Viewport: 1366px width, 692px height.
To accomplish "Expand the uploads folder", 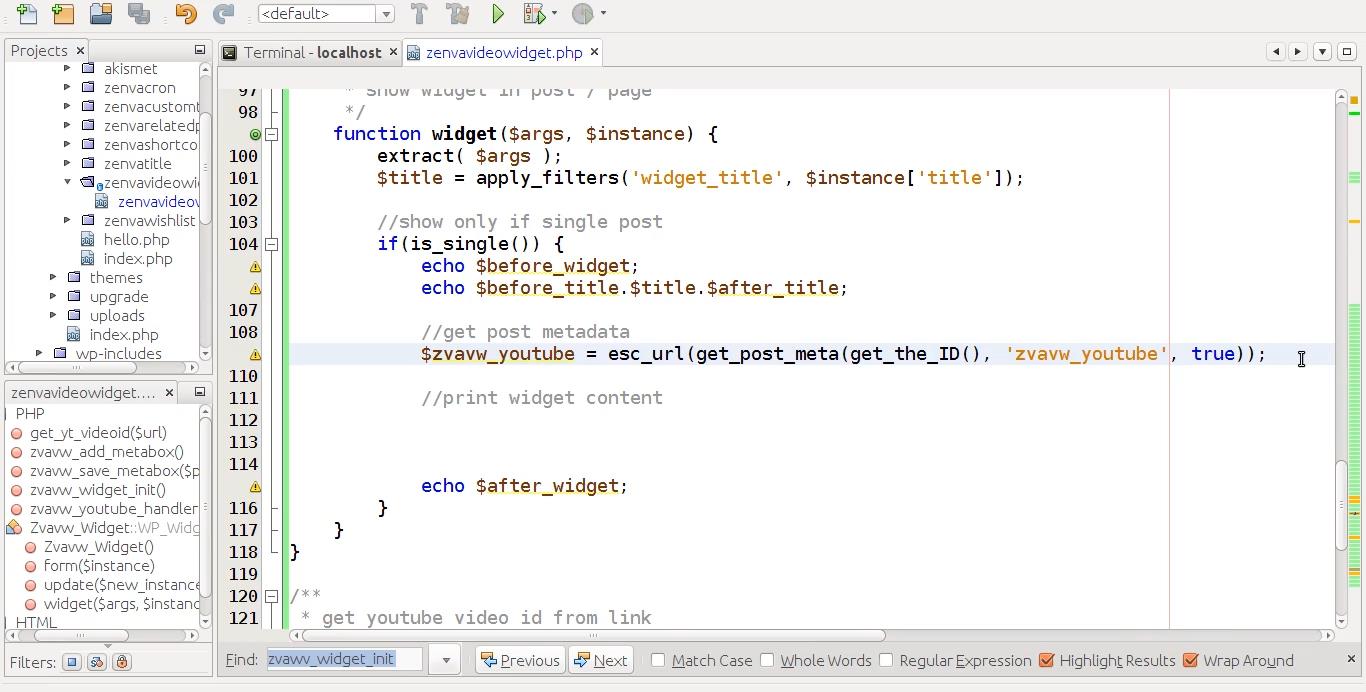I will click(x=53, y=316).
